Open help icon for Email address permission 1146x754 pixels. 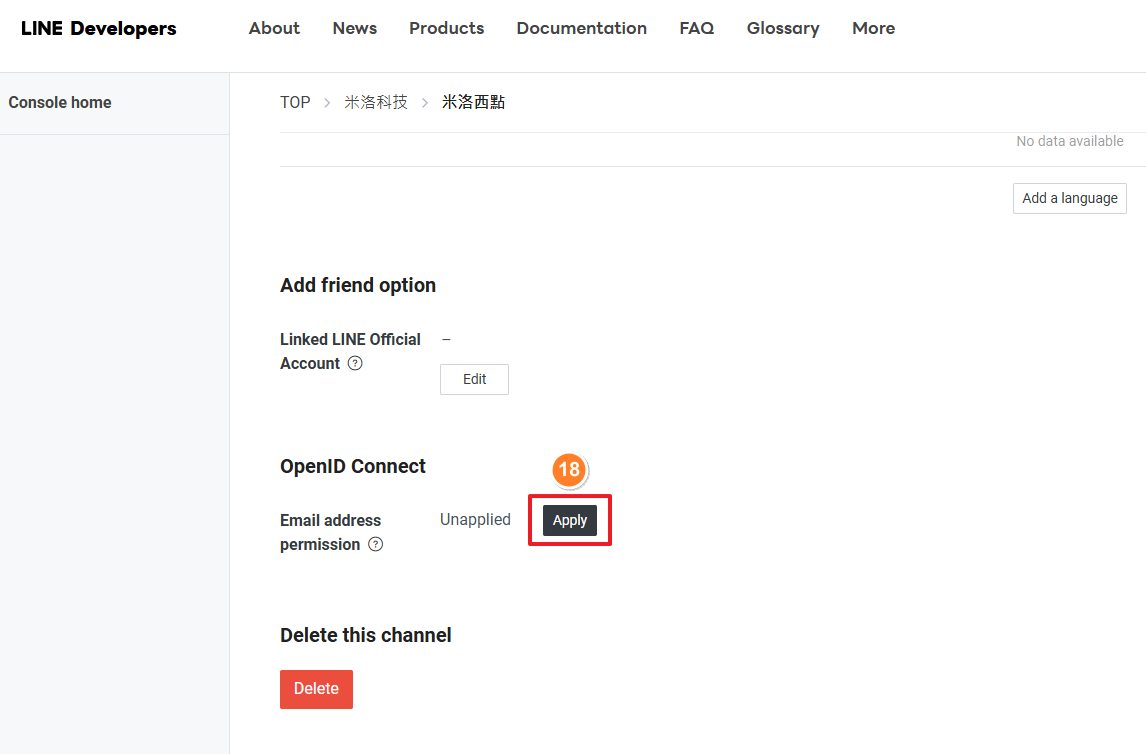376,545
